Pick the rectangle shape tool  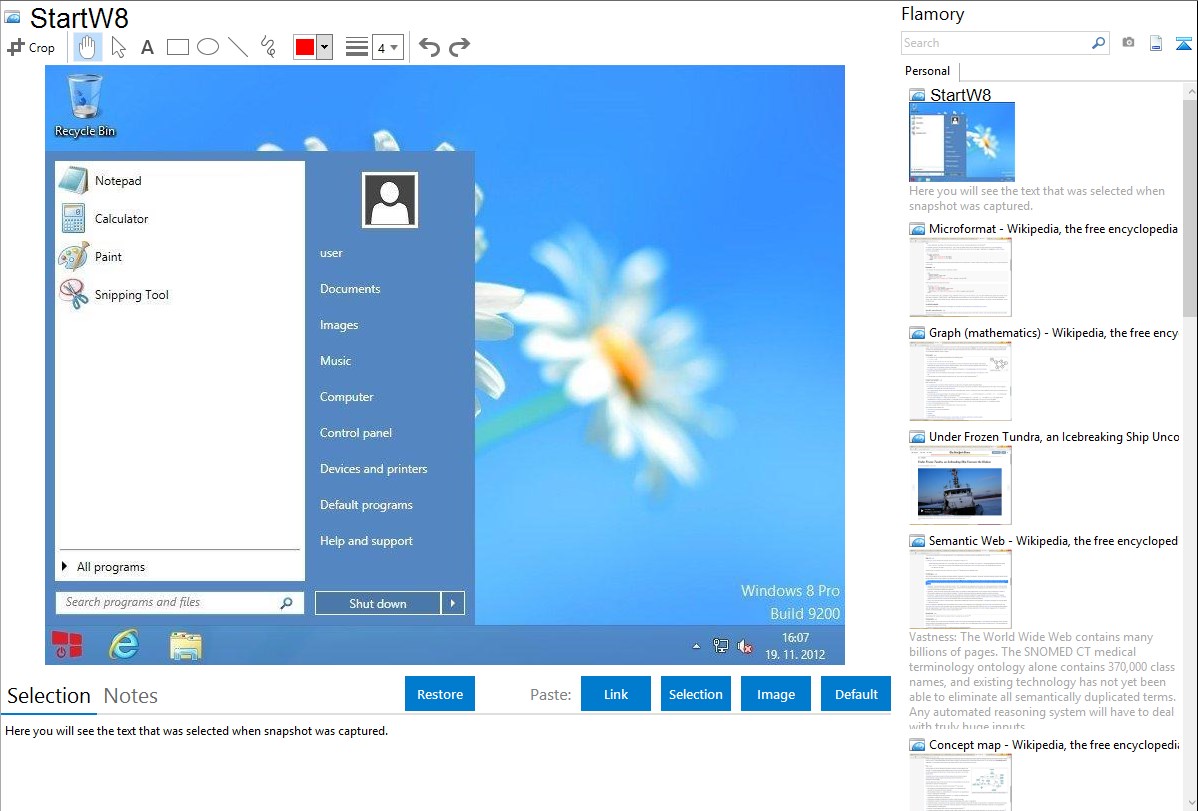(x=177, y=47)
